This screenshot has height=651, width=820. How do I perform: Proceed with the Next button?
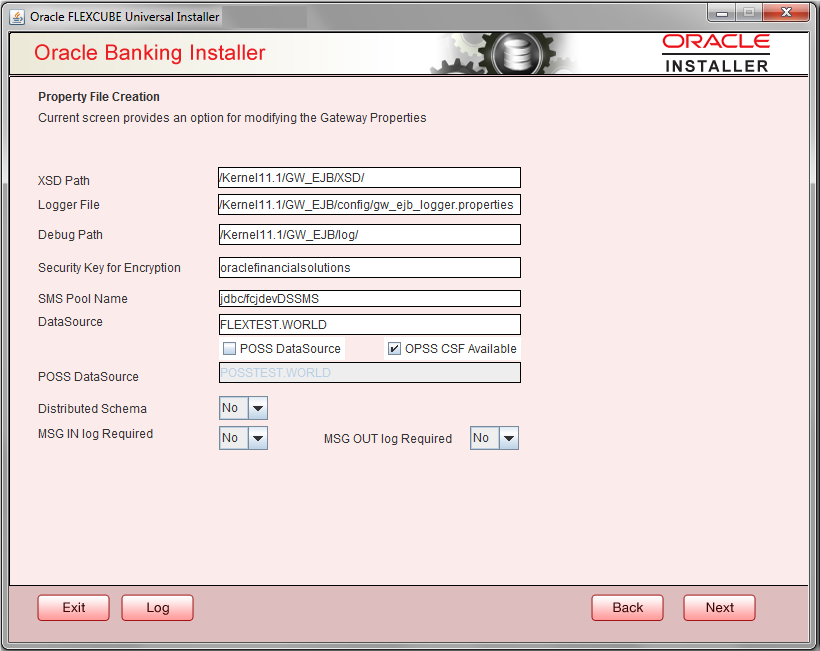coord(720,608)
